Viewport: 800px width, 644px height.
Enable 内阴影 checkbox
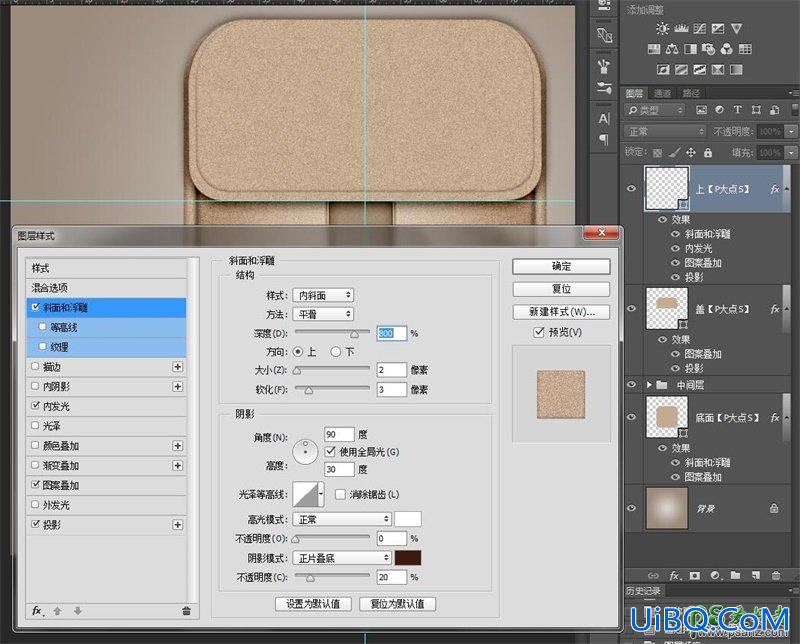pyautogui.click(x=35, y=386)
